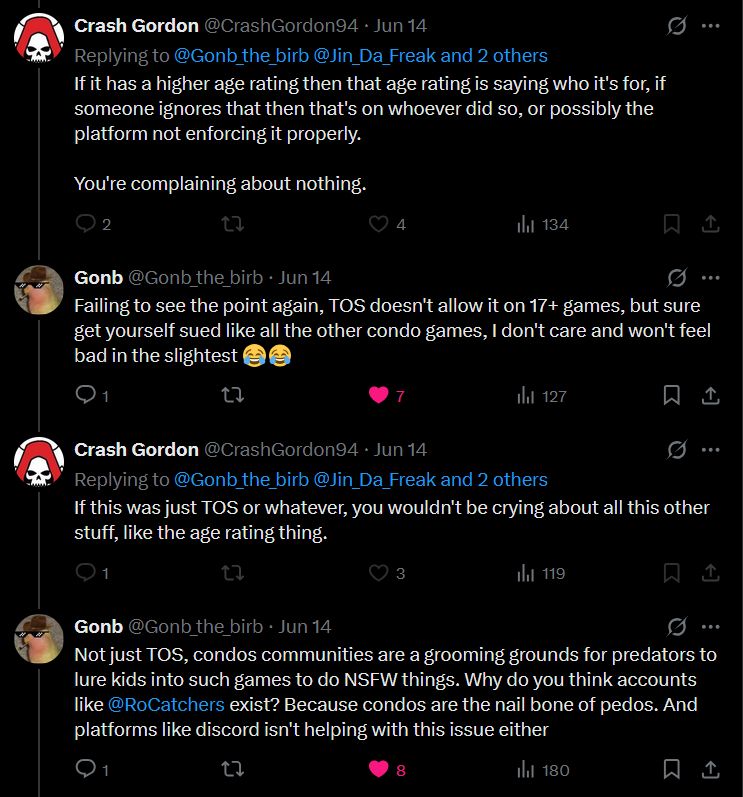Bookmark Gonb's last tweet
Image resolution: width=743 pixels, height=797 pixels.
click(x=672, y=769)
